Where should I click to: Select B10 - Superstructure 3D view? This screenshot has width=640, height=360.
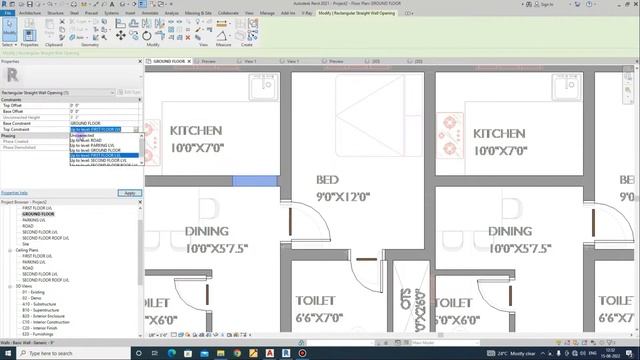(x=40, y=310)
